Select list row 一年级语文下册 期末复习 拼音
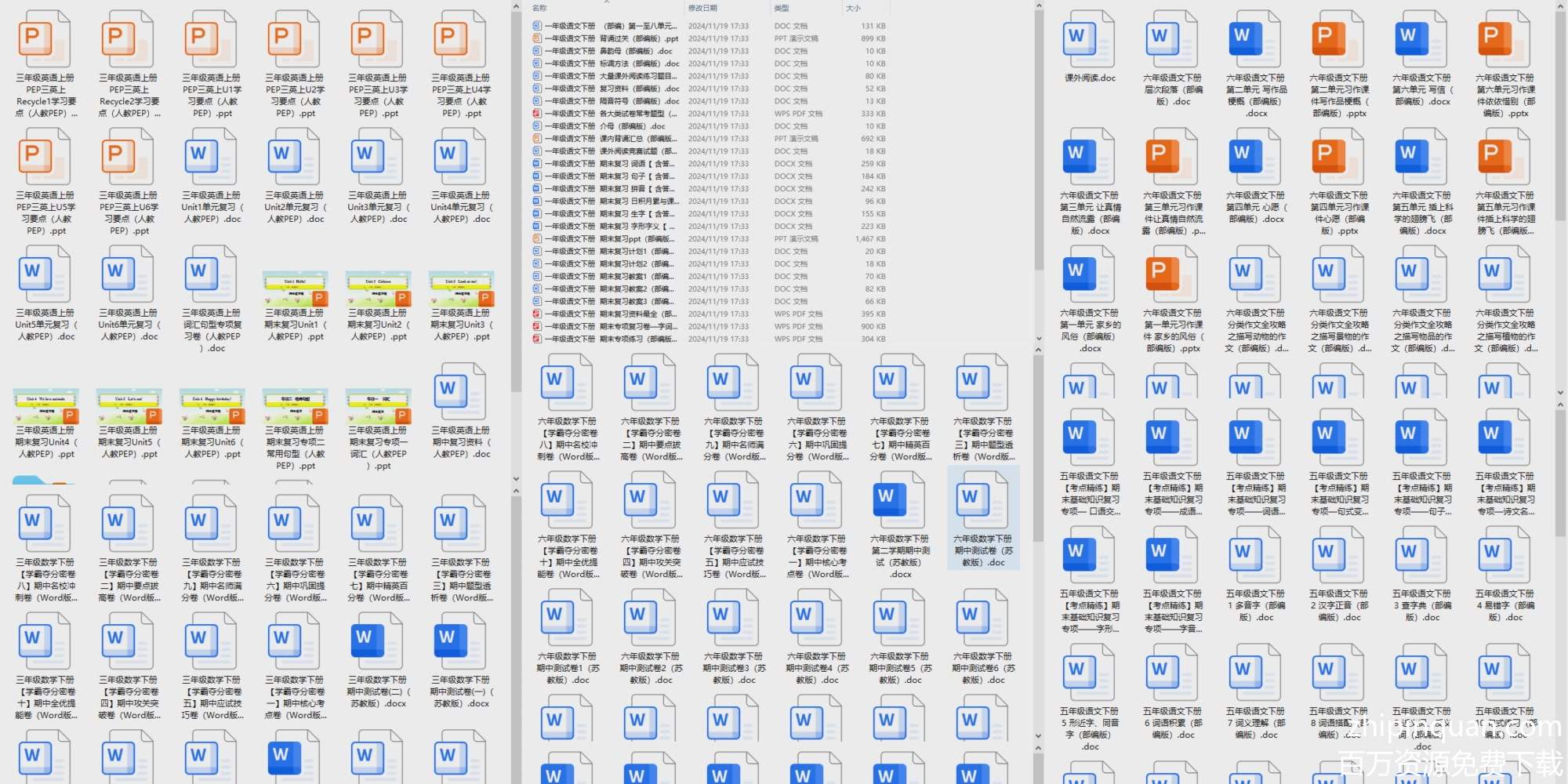This screenshot has height=784, width=1568. [x=710, y=189]
